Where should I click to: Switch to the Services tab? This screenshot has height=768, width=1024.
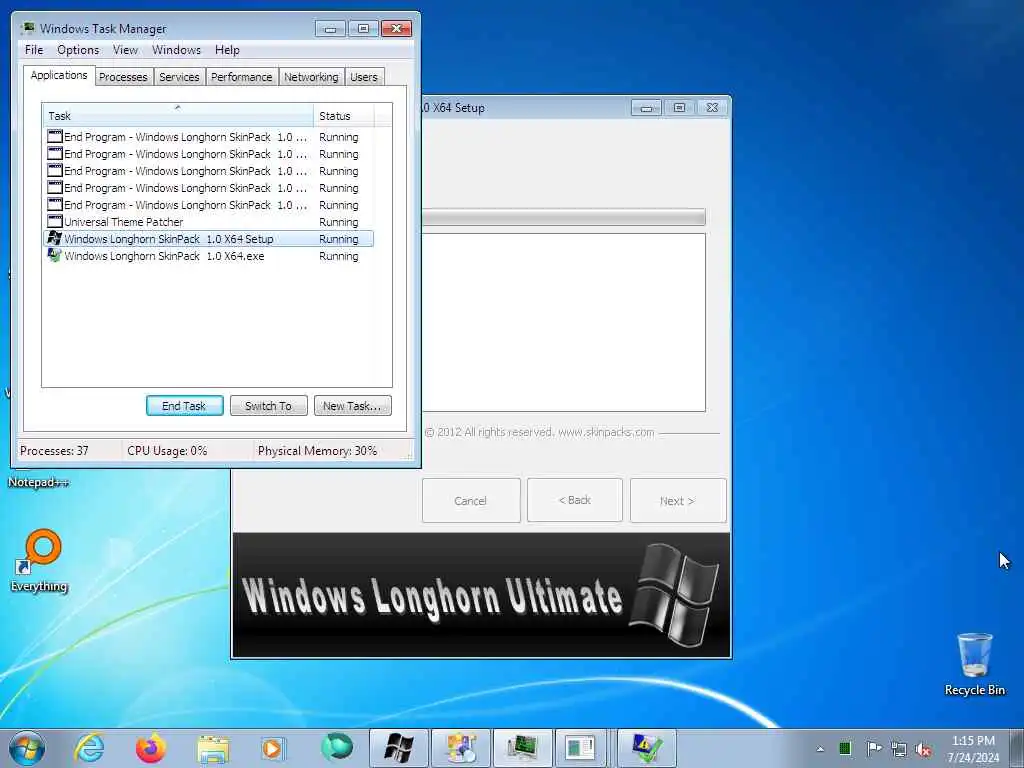pyautogui.click(x=179, y=77)
